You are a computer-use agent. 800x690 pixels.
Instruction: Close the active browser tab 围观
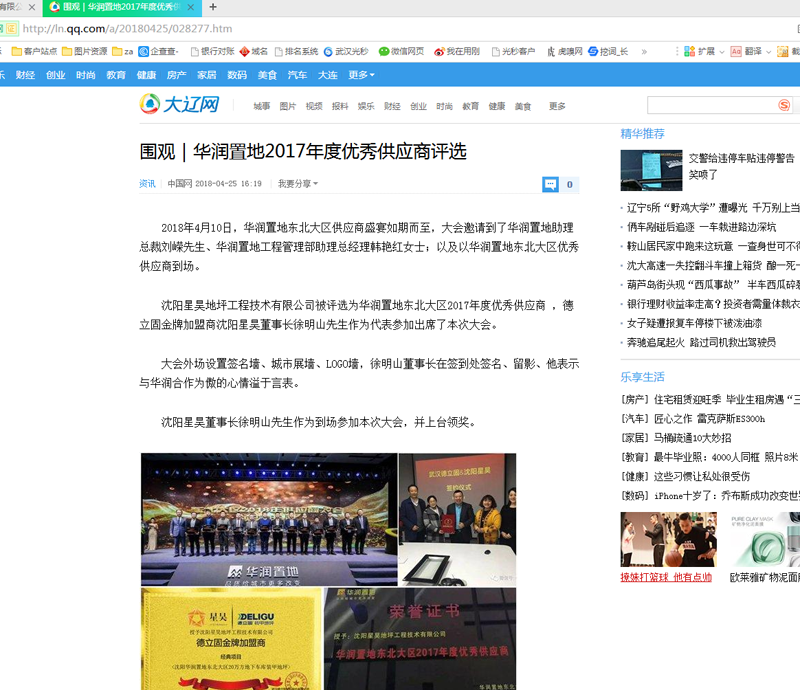(x=191, y=7)
